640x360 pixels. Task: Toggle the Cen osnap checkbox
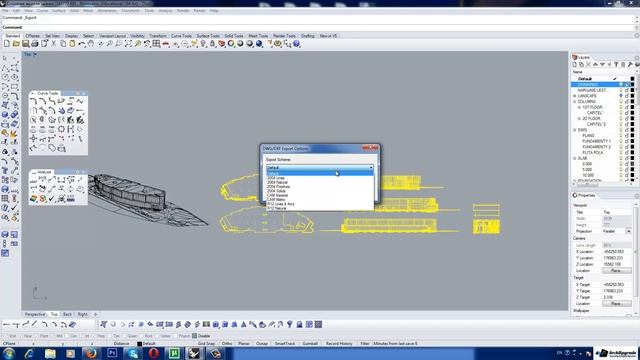(68, 336)
